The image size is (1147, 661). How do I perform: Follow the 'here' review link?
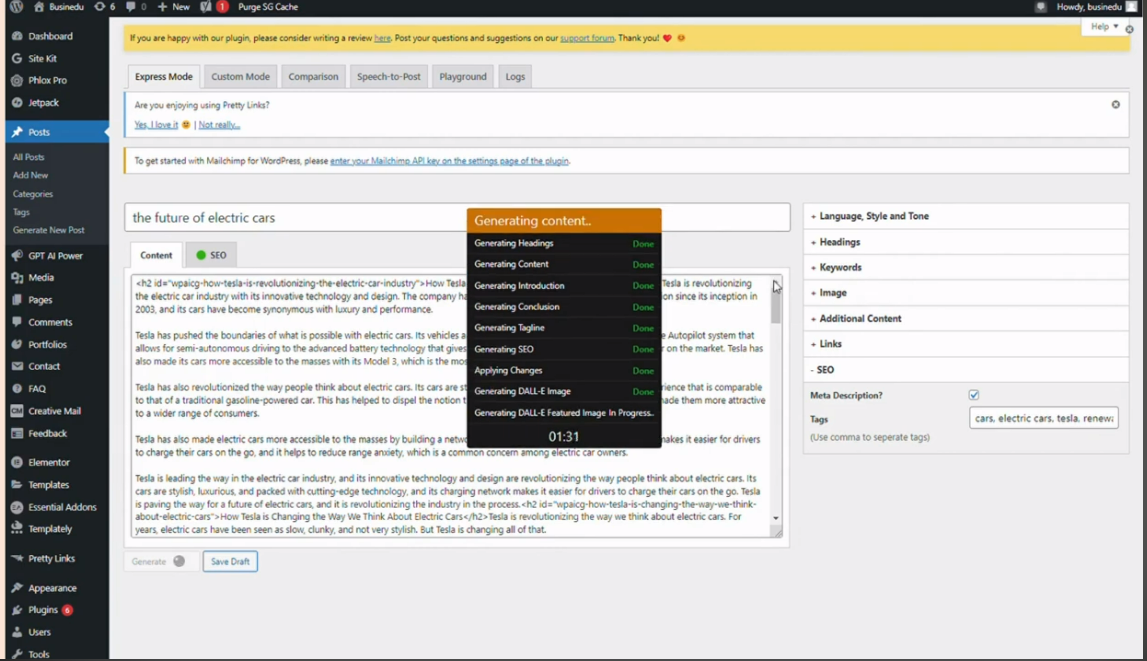coord(383,38)
